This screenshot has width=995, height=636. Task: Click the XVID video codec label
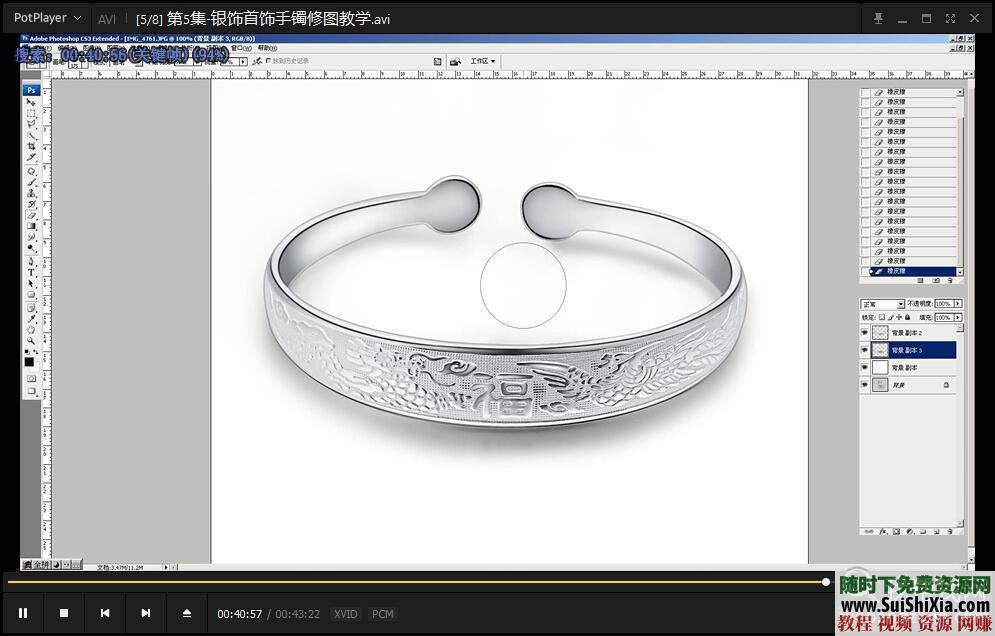pos(346,614)
